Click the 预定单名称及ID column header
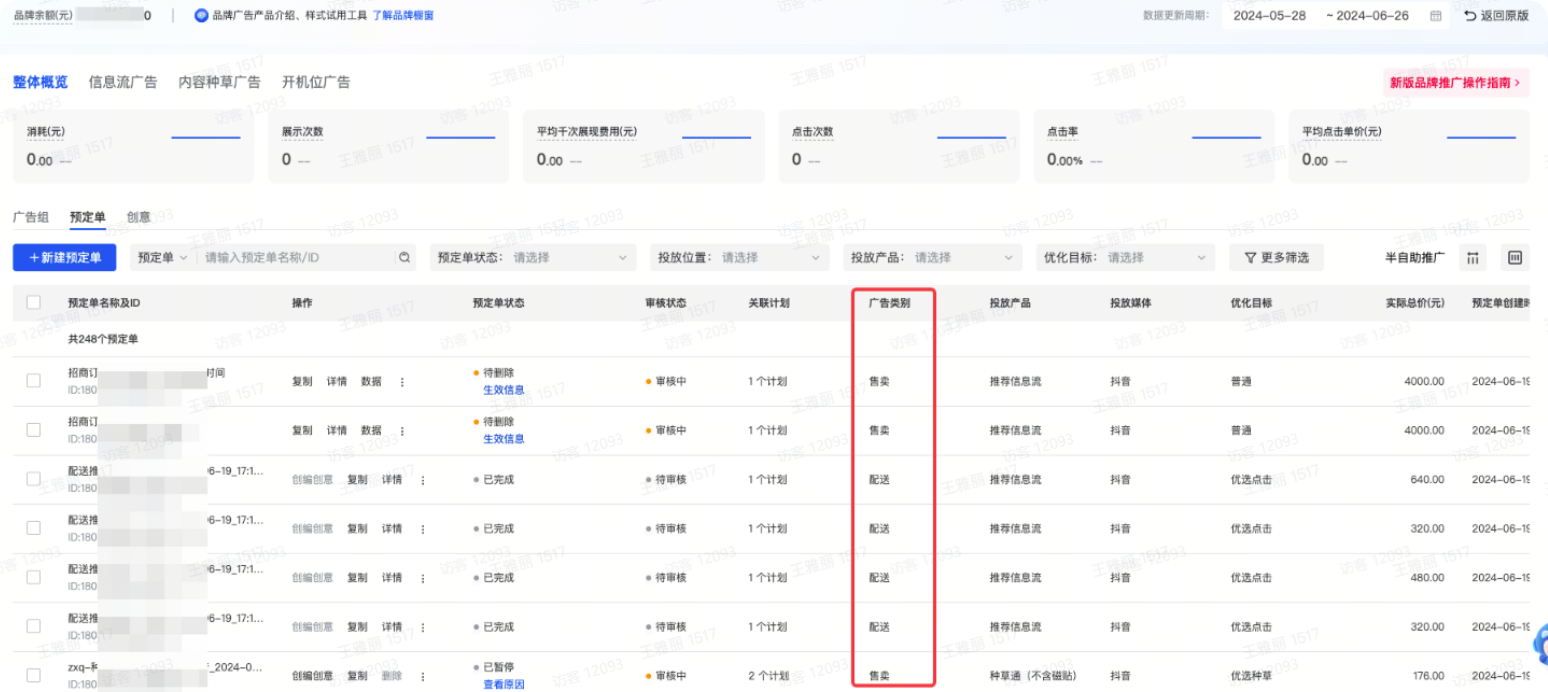The height and width of the screenshot is (692, 1548). pos(104,302)
